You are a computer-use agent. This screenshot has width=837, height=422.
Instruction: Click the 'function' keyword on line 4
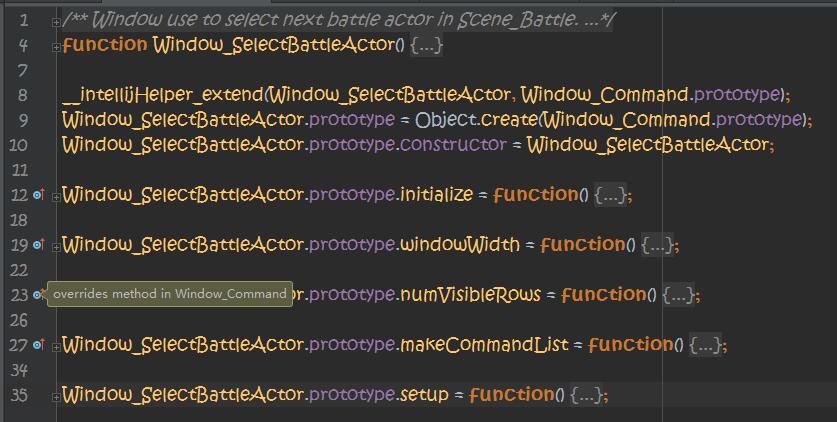pyautogui.click(x=105, y=45)
